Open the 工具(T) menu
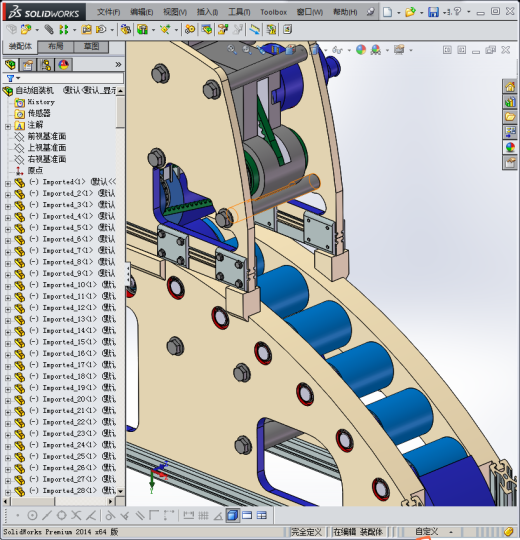The width and height of the screenshot is (520, 540). point(239,12)
